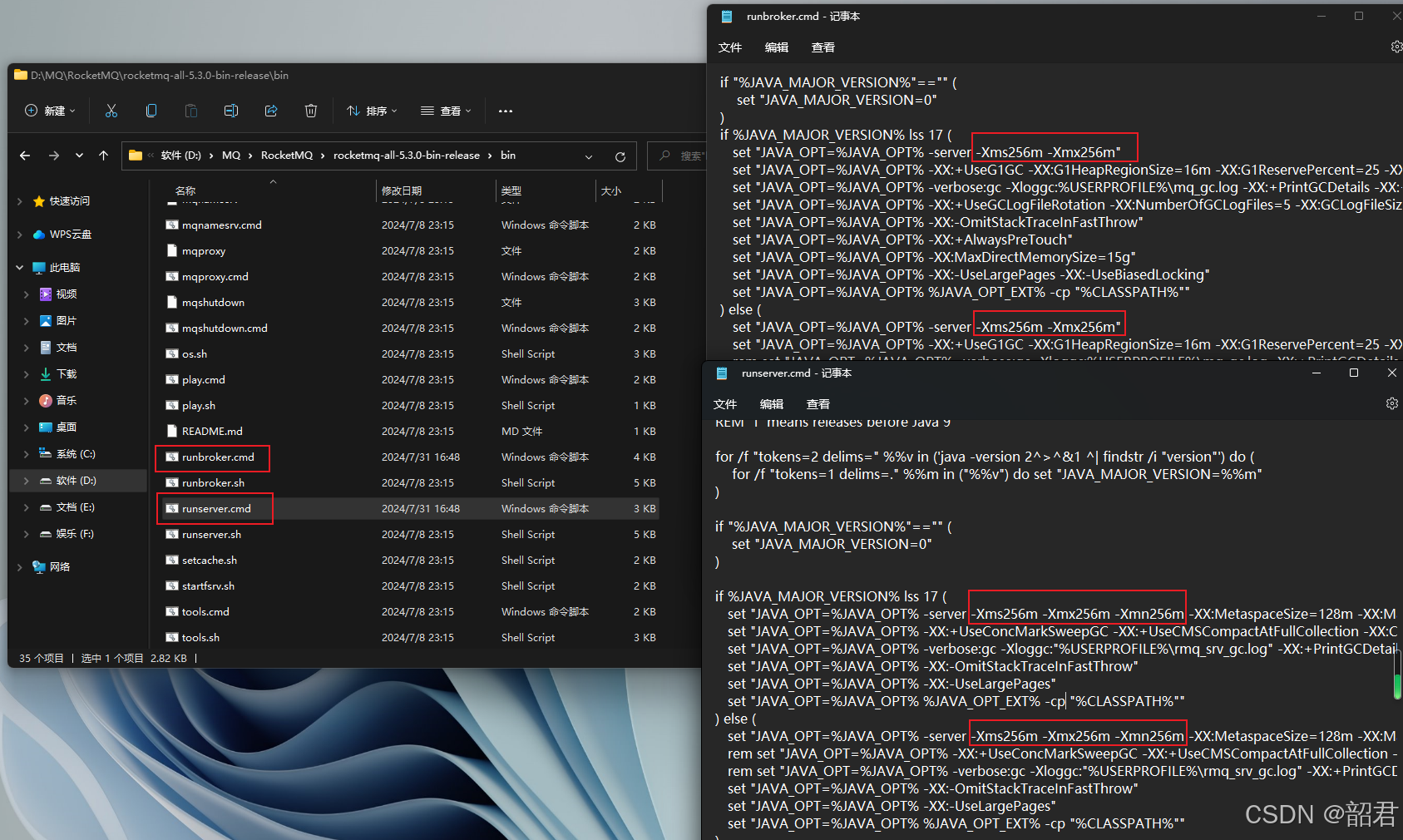Collapse the 此电脑 tree node

click(x=20, y=268)
